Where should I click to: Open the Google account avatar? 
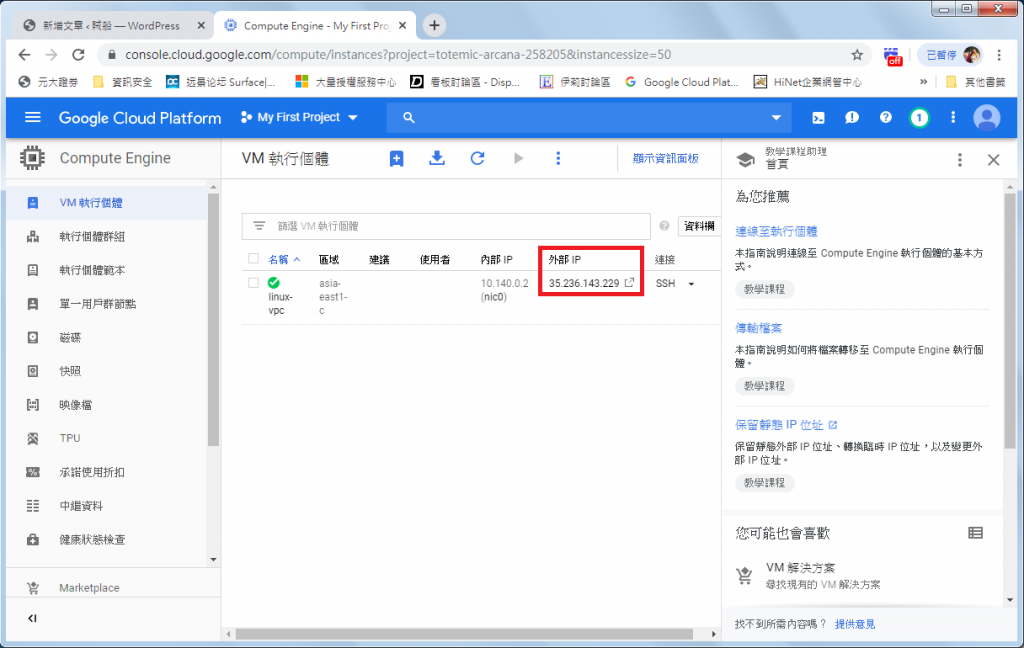987,118
